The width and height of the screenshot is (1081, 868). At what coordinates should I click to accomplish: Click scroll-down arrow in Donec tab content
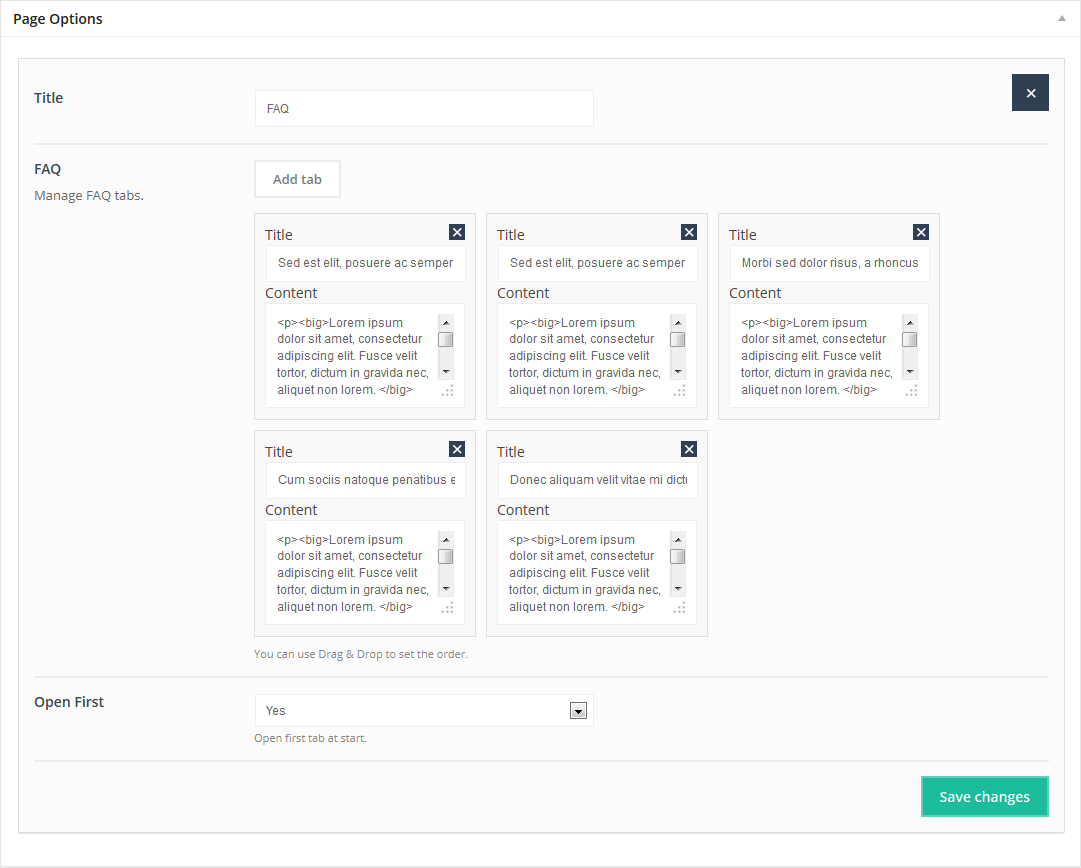click(x=678, y=589)
